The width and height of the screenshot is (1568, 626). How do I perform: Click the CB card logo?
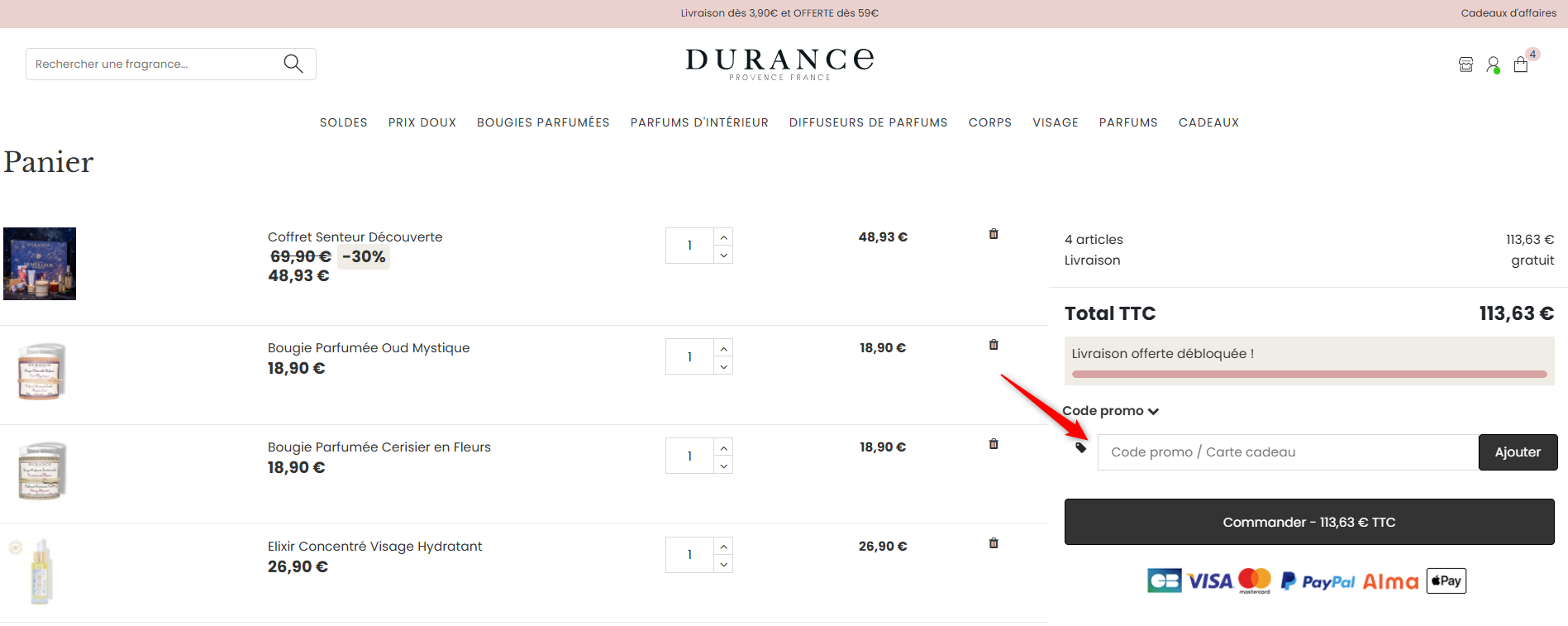(1165, 581)
